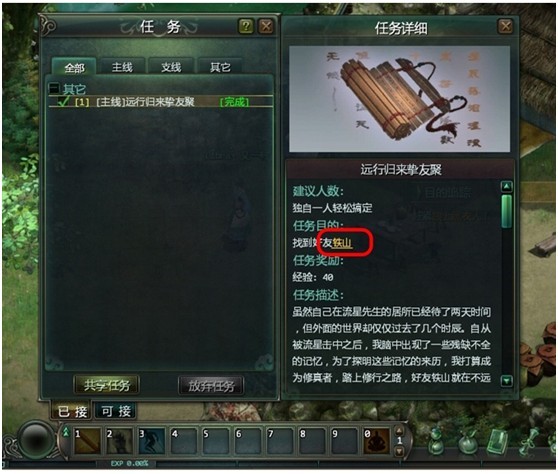
Task: Switch to the 支线 tab
Action: (171, 67)
